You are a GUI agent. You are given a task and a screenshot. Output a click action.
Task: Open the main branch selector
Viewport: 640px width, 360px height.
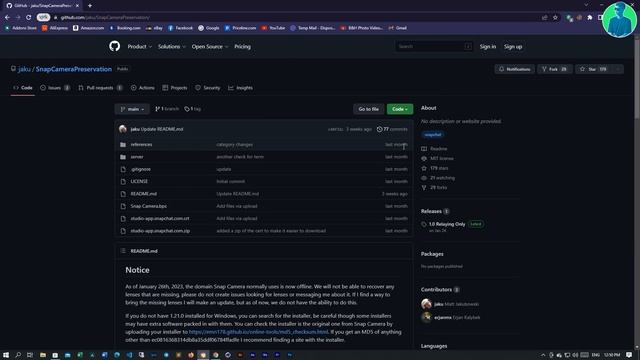click(x=132, y=109)
